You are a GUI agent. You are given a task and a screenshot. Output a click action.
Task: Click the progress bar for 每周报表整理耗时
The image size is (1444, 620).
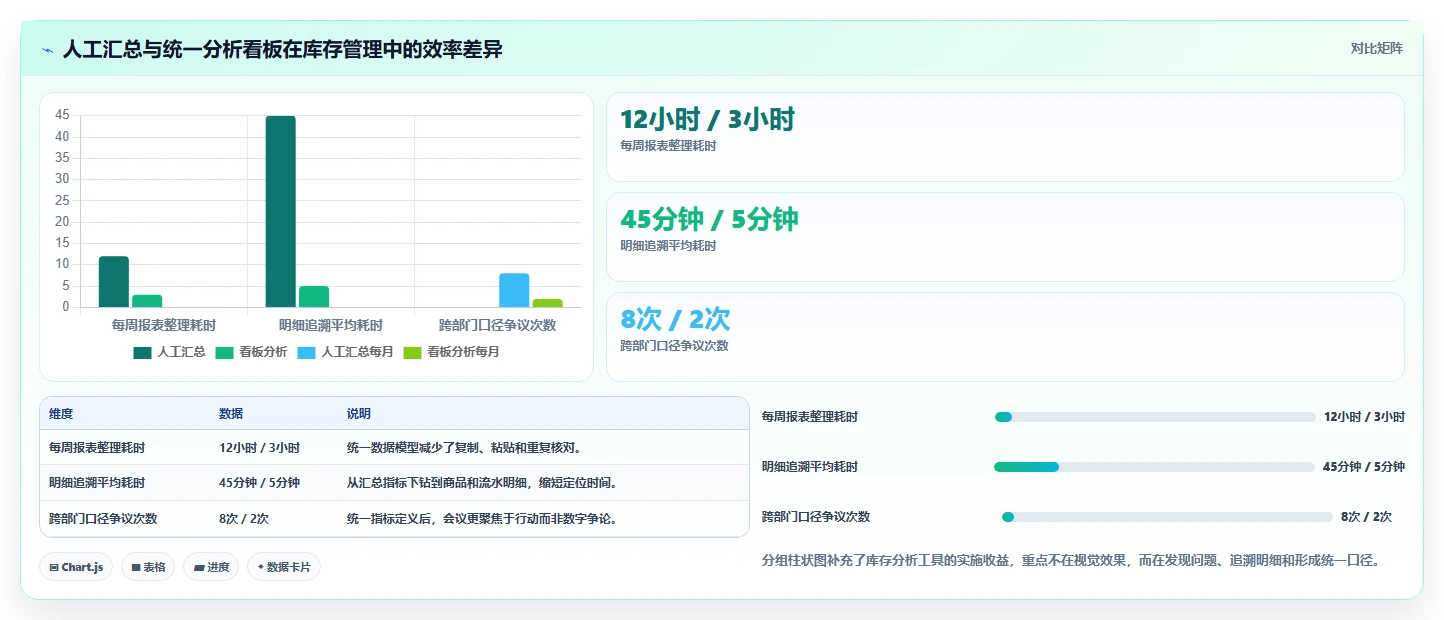tap(1155, 417)
